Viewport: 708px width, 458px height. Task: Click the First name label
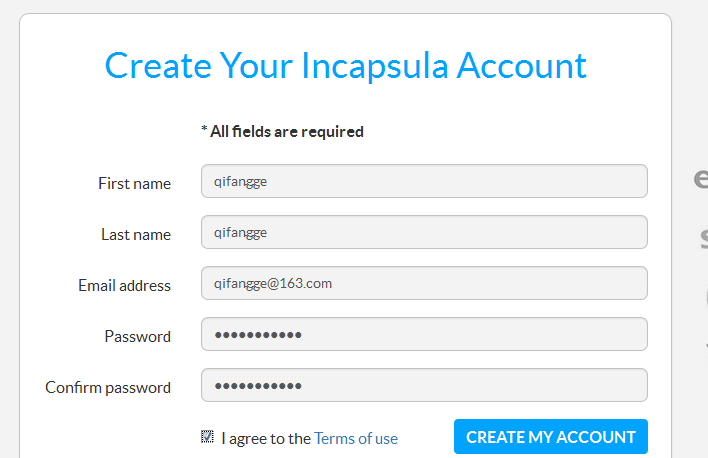click(x=135, y=184)
